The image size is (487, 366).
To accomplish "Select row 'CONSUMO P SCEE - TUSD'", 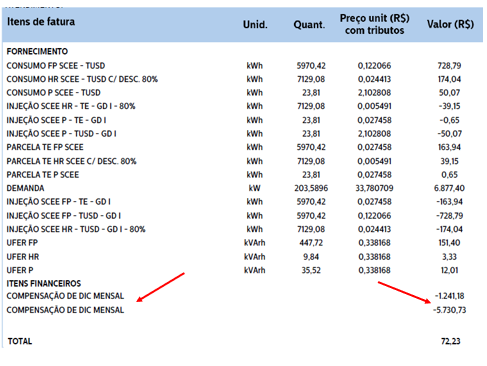I will (53, 93).
